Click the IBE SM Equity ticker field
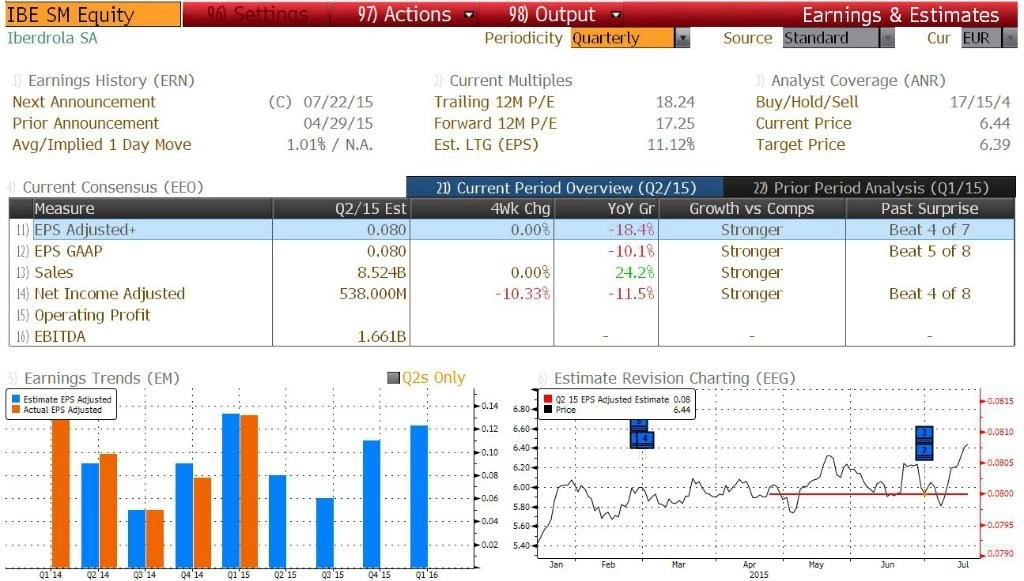The image size is (1024, 581). 91,14
